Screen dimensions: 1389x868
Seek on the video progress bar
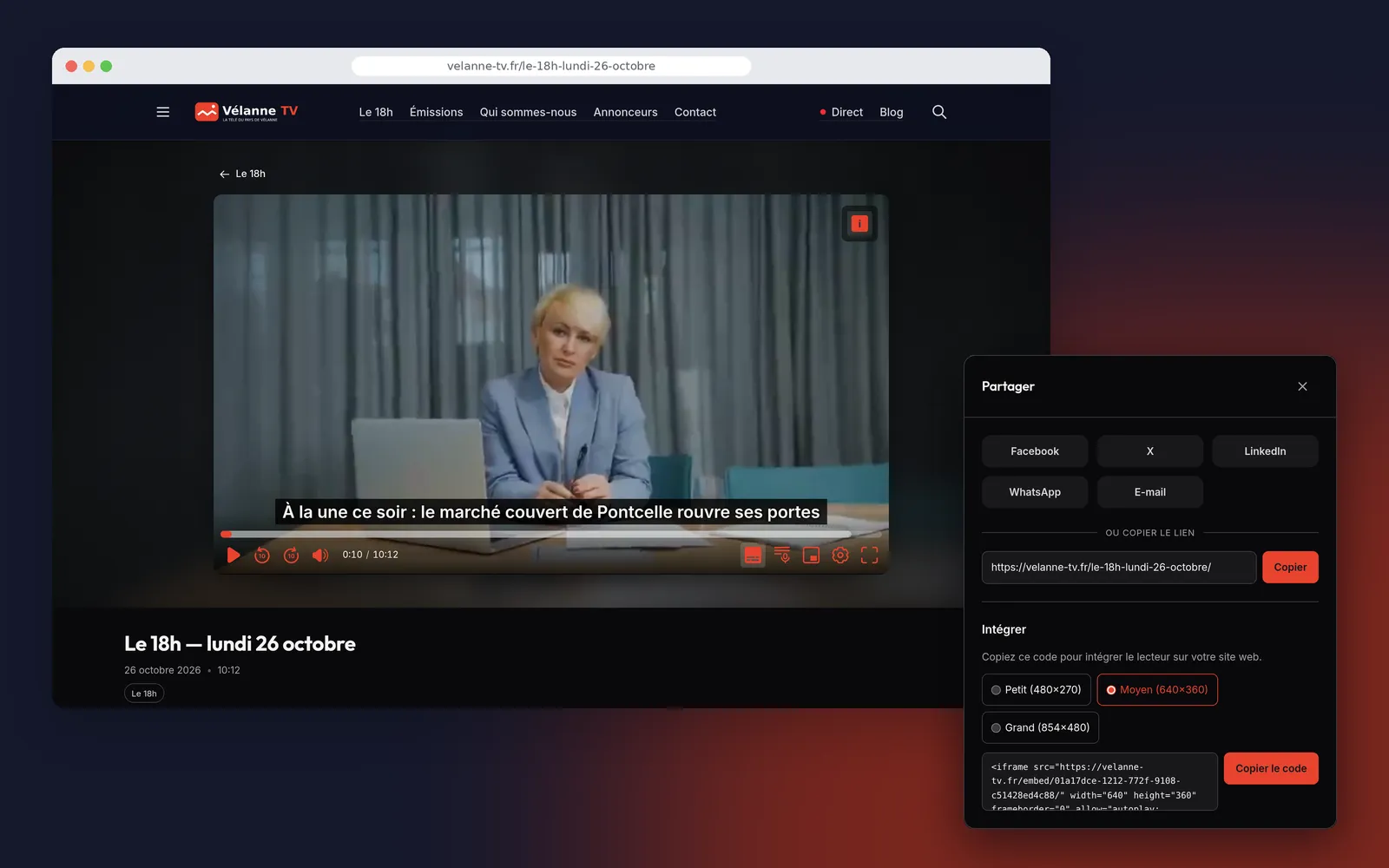coord(551,534)
